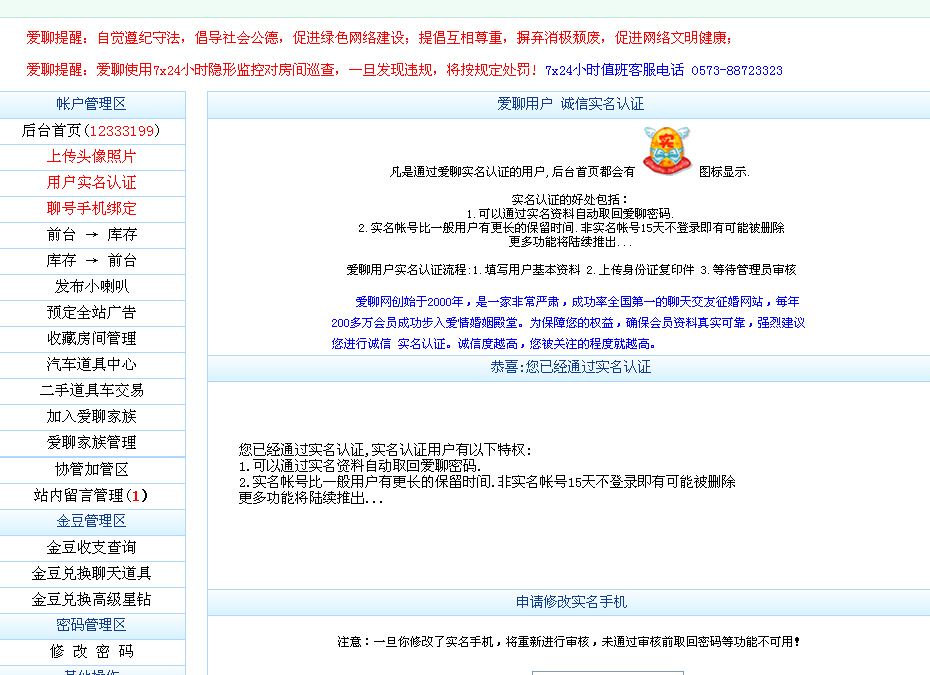The height and width of the screenshot is (675, 930).
Task: Open 二手道具车交易 page
Action: 91,390
